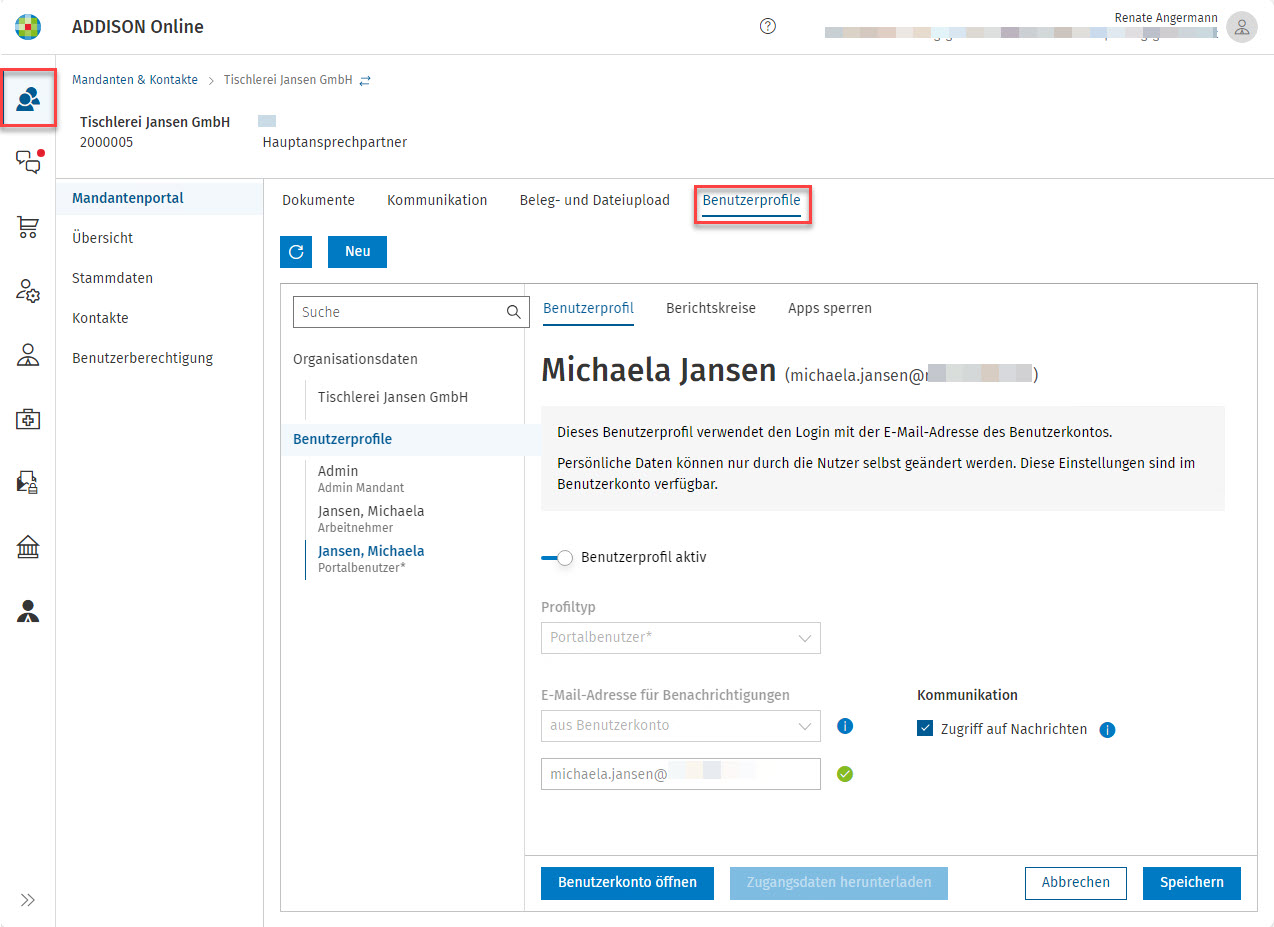1274x927 pixels.
Task: Refresh the user profiles list
Action: pos(296,252)
